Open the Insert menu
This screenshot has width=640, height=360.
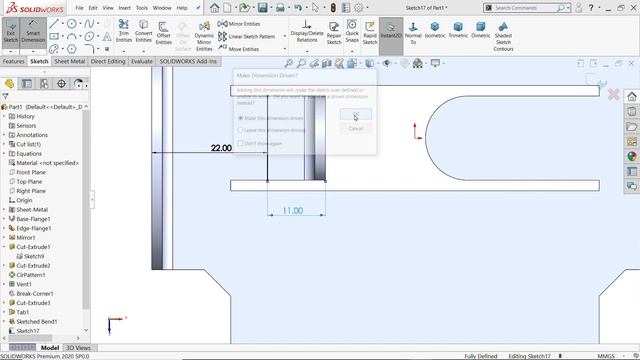(124, 8)
